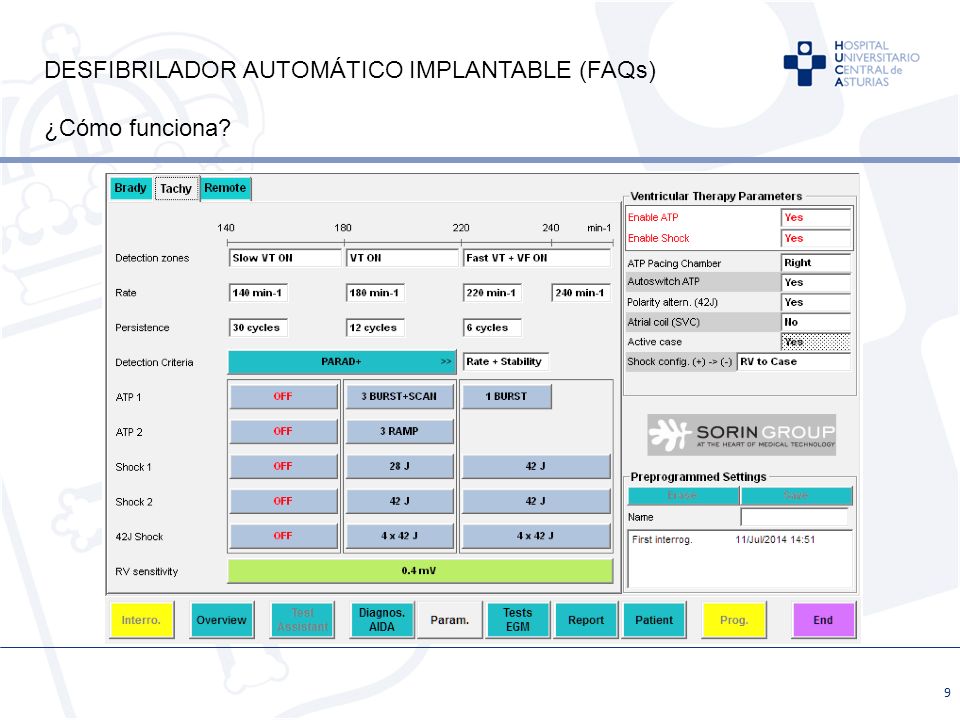
Task: Edit Shock 2 42 J in Fast VT zone
Action: [x=536, y=501]
